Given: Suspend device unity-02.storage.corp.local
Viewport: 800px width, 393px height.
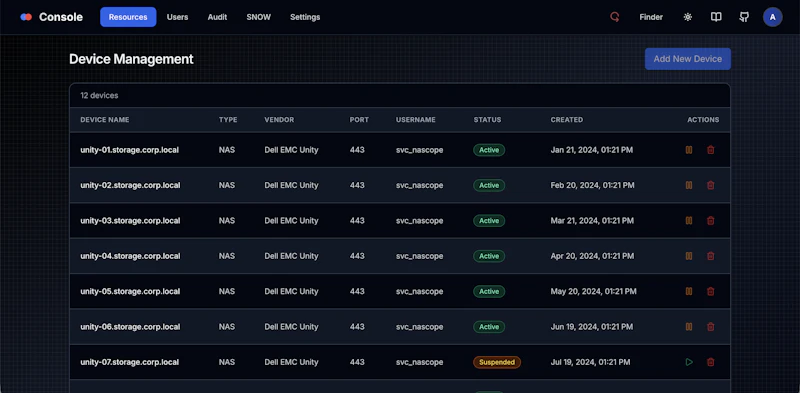Looking at the screenshot, I should [689, 185].
